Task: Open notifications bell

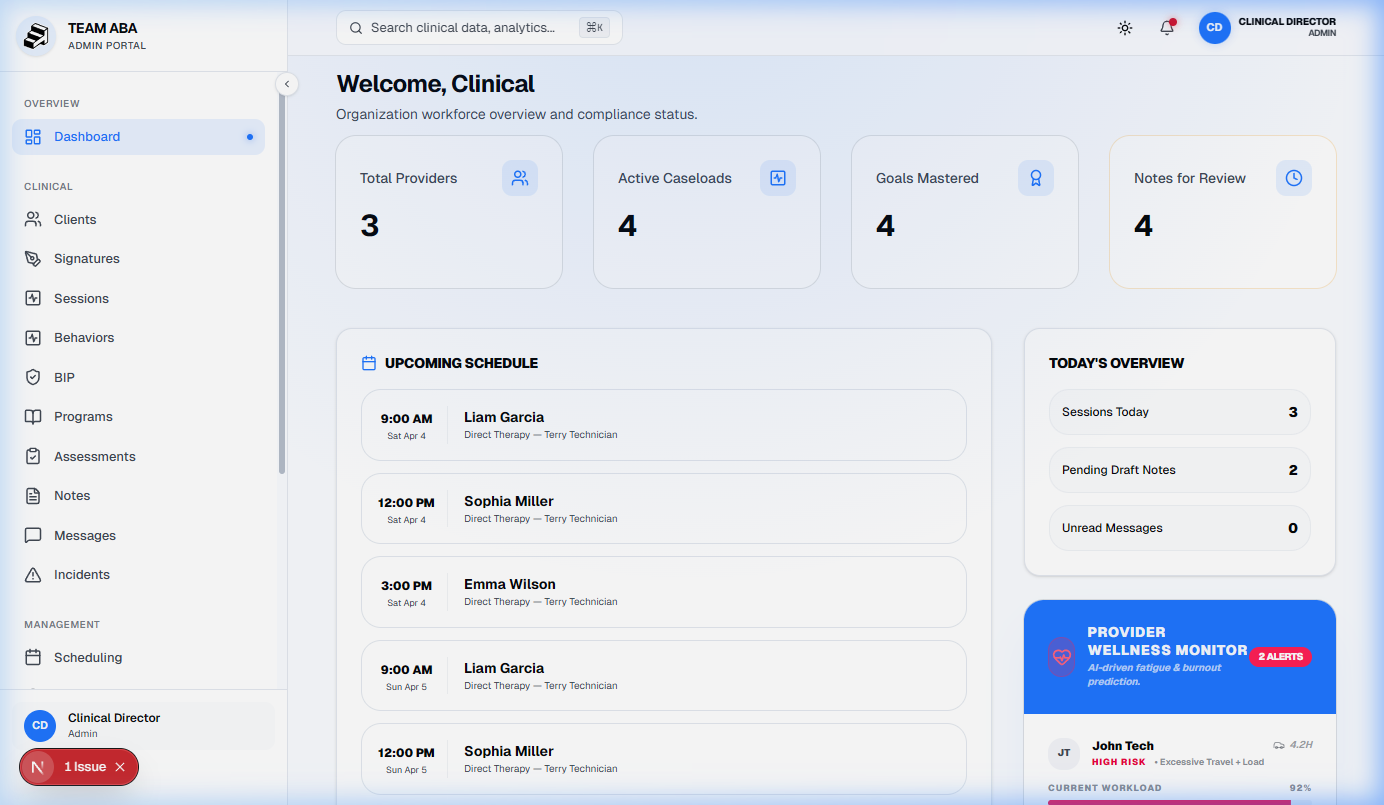Action: point(1167,28)
